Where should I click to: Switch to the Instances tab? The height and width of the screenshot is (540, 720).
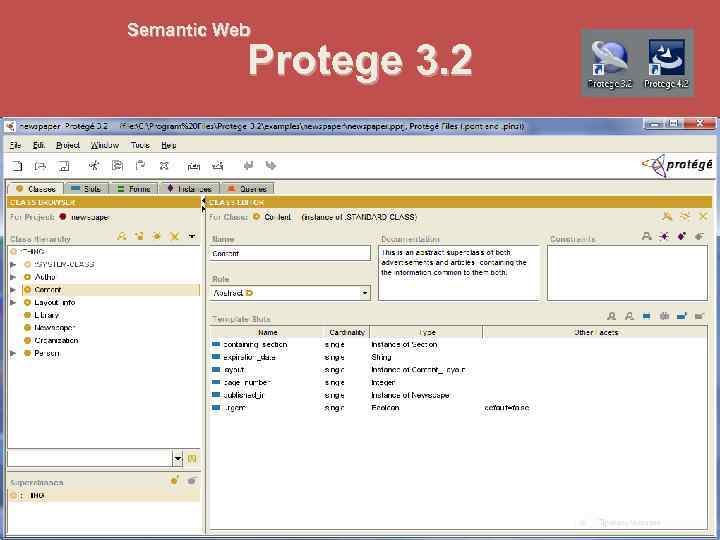click(x=190, y=189)
